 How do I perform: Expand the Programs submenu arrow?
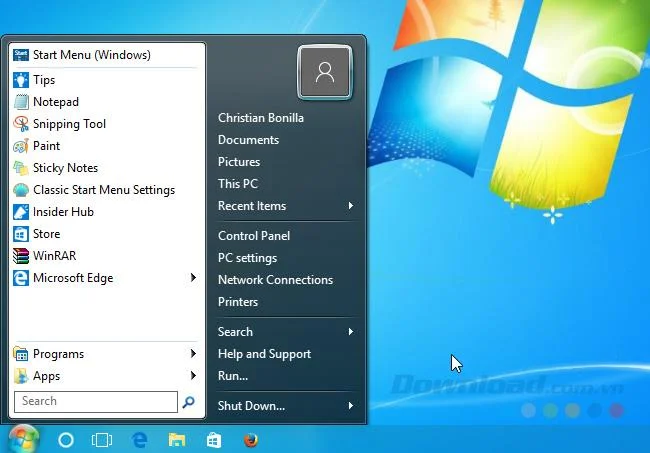point(193,354)
